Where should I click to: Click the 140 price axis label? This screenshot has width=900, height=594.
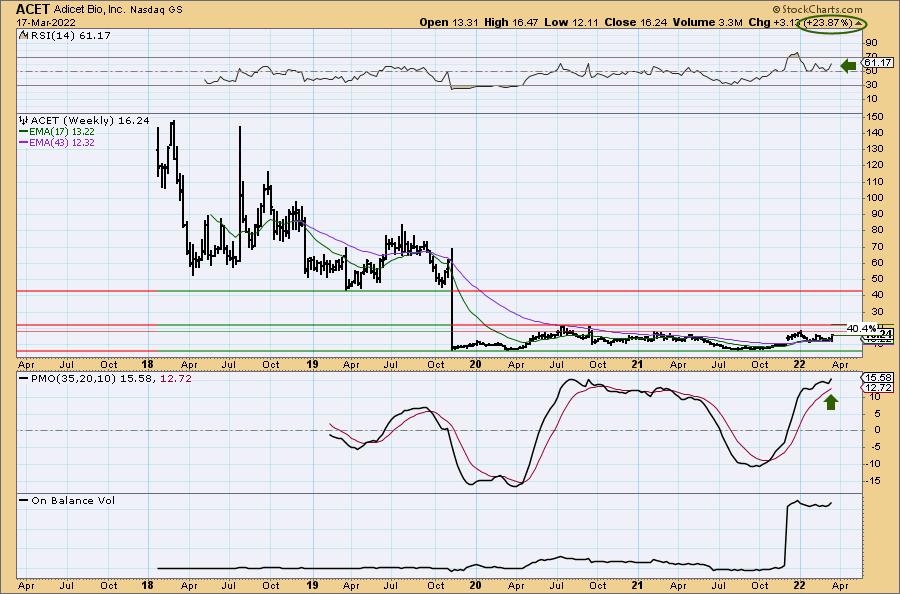[875, 133]
